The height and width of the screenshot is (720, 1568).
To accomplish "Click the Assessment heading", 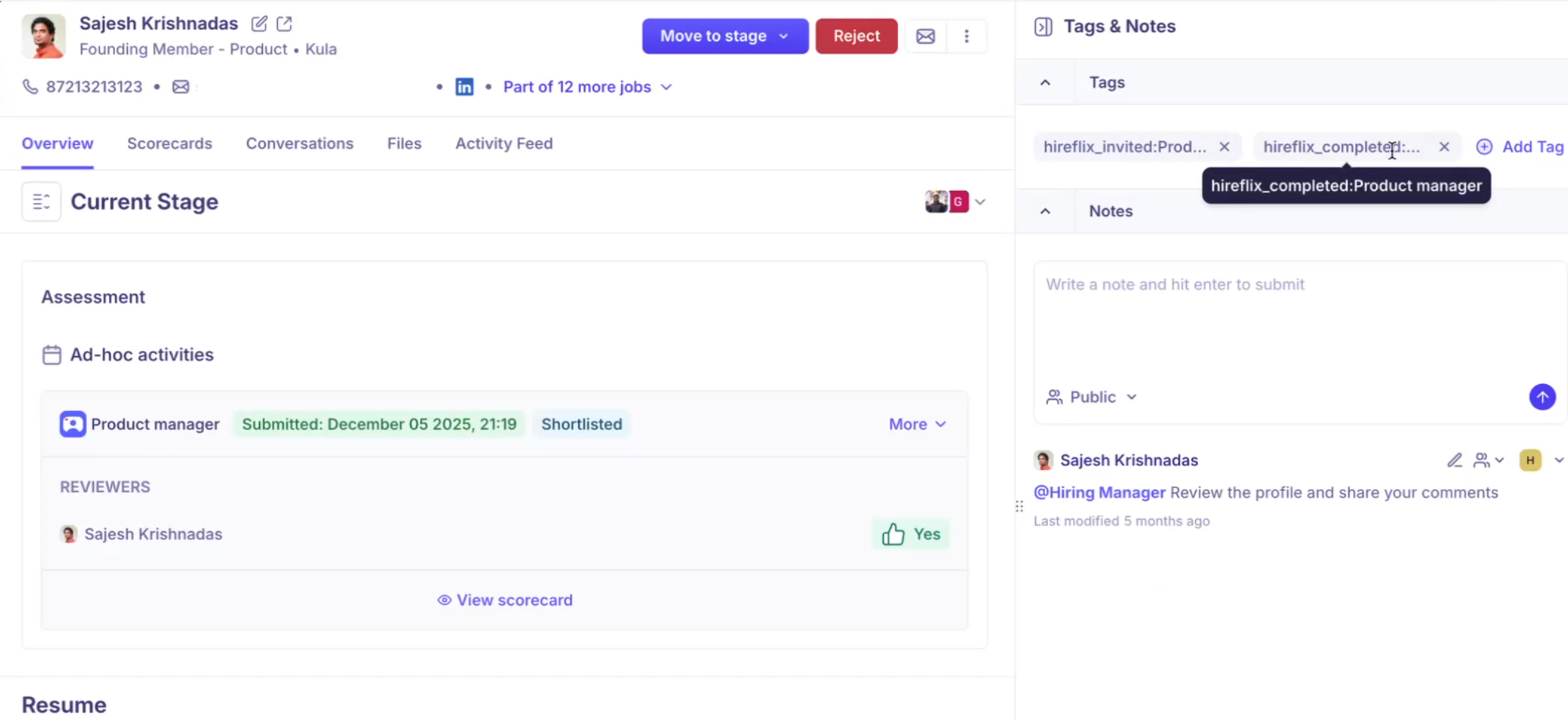I will point(93,297).
